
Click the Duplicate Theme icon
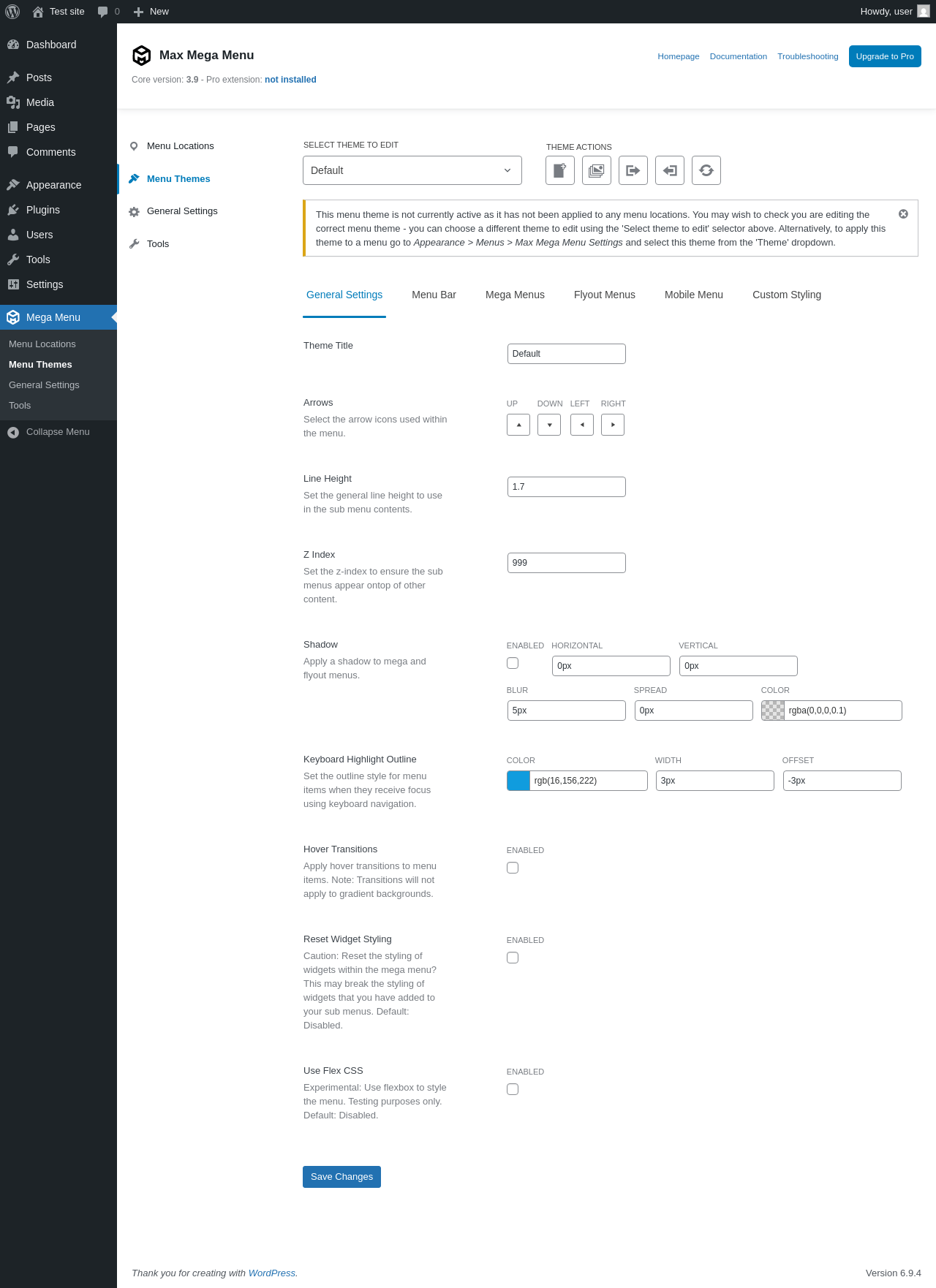(597, 170)
